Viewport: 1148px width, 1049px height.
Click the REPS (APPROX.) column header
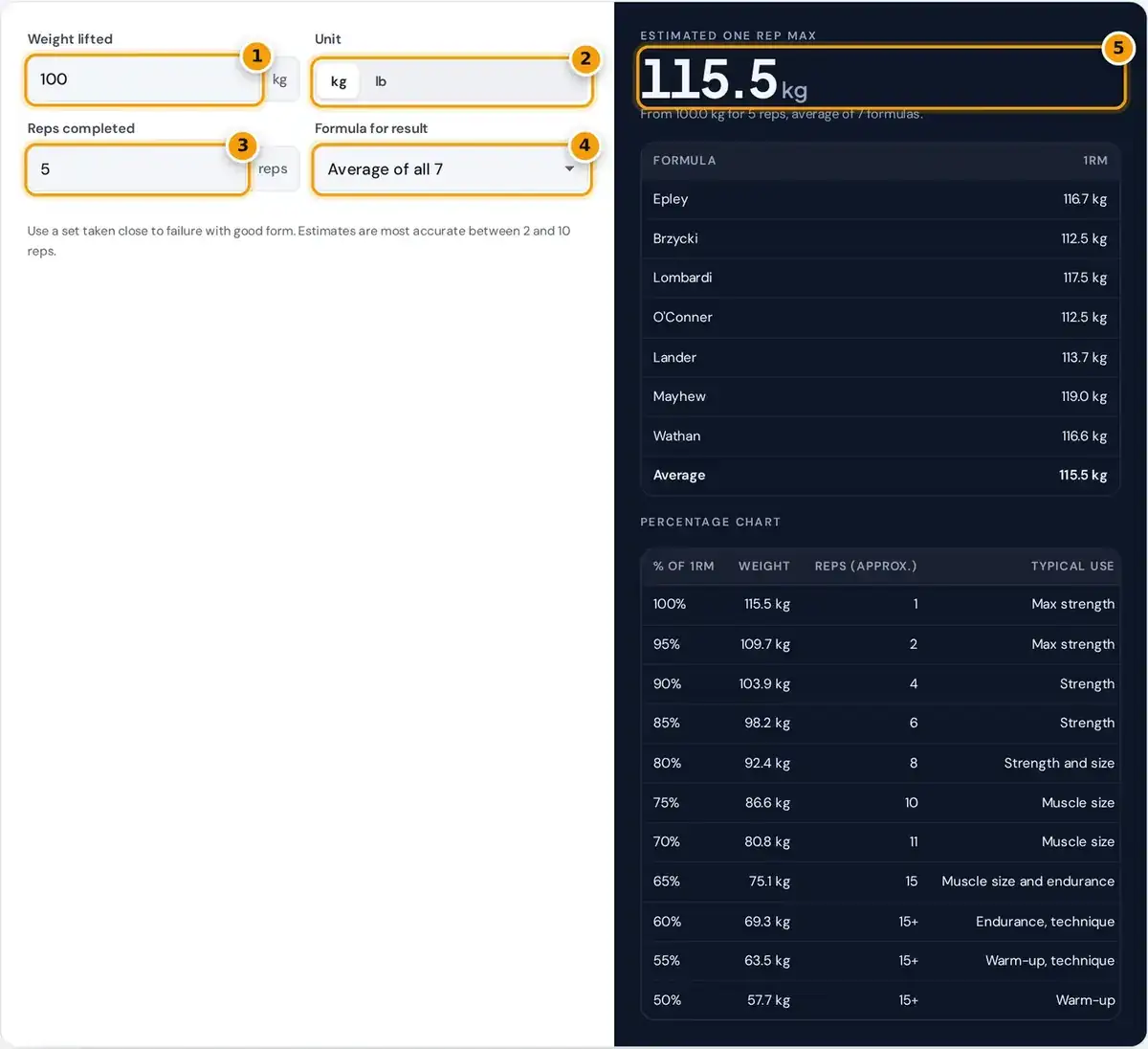866,566
